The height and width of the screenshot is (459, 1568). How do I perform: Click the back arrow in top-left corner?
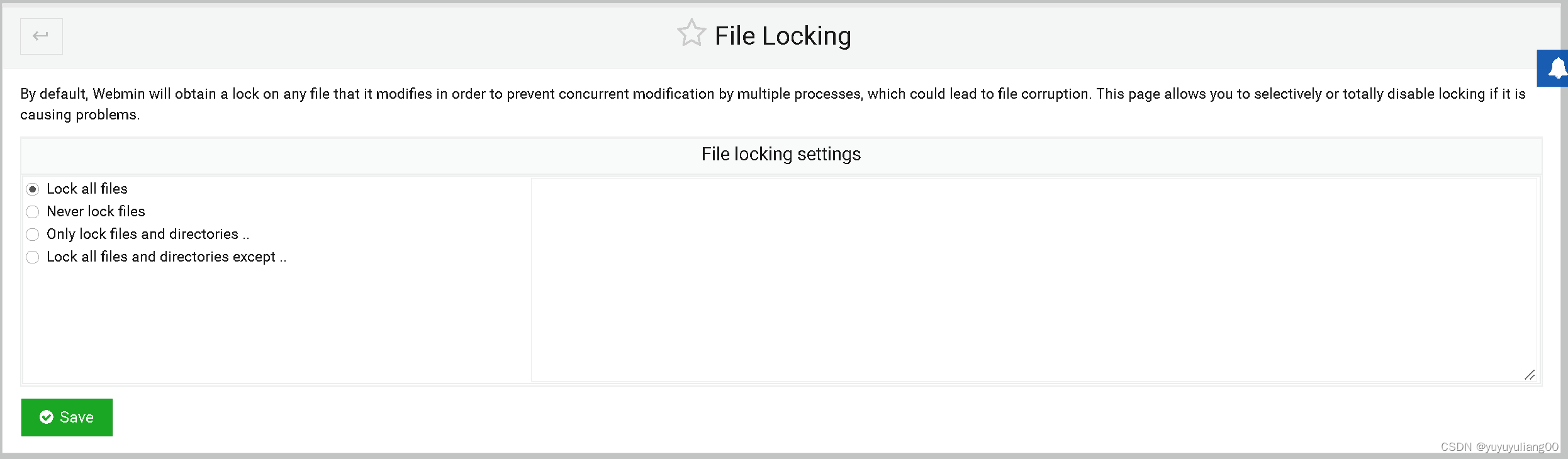pos(41,36)
